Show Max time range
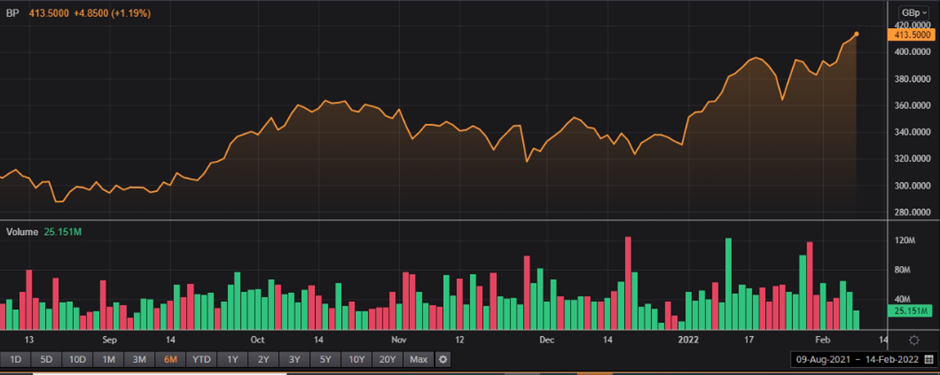Image resolution: width=940 pixels, height=375 pixels. pyautogui.click(x=419, y=359)
